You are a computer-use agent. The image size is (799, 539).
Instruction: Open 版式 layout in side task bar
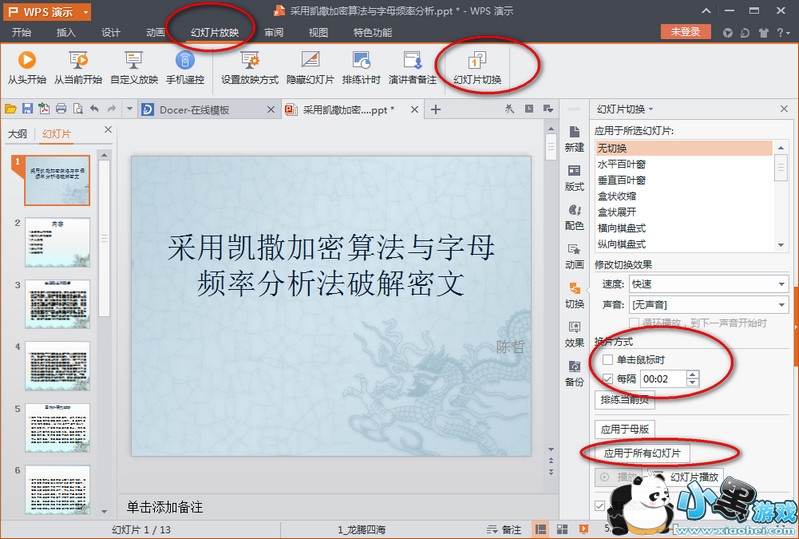tap(574, 178)
